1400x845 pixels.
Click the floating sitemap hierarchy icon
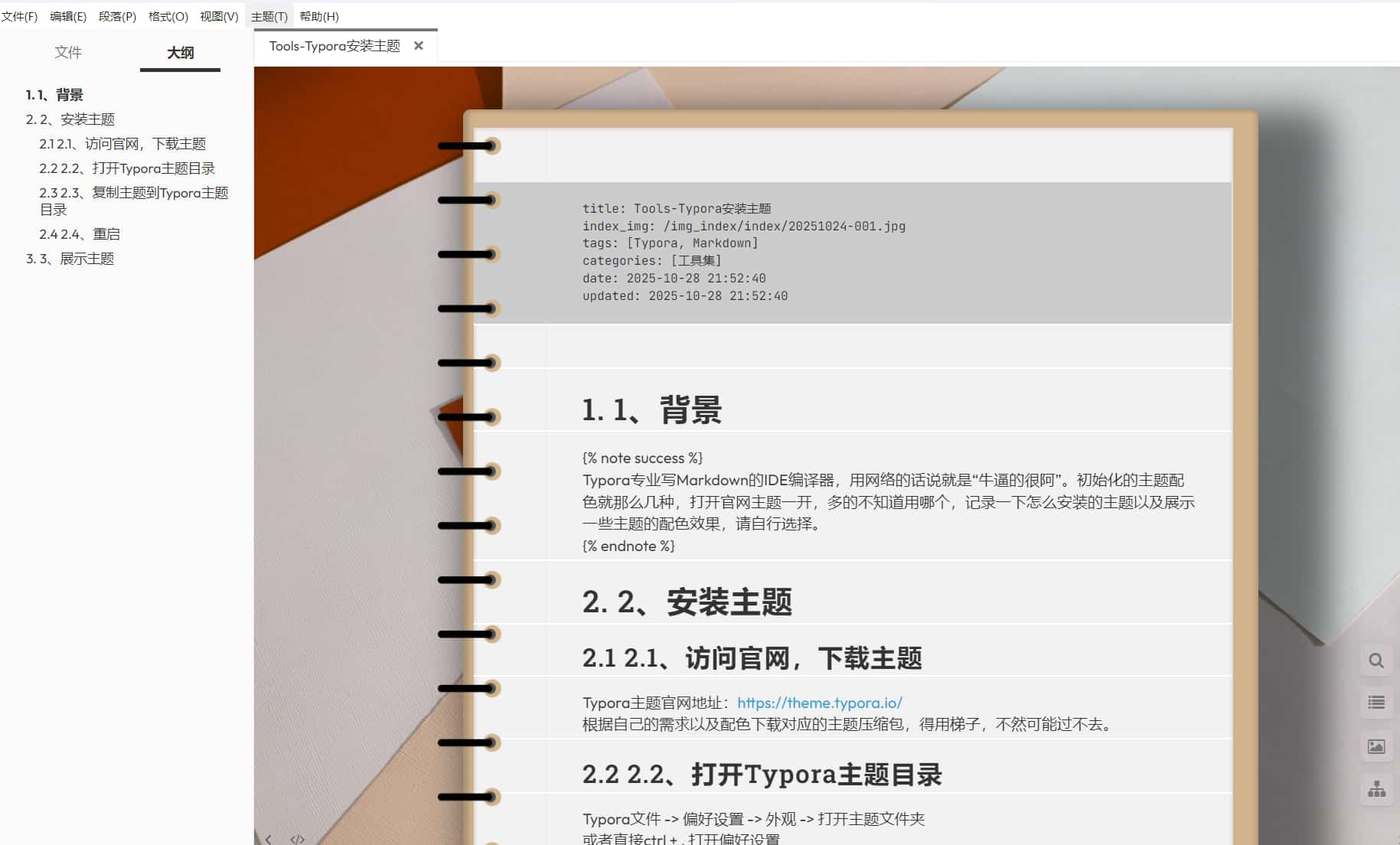(x=1376, y=789)
